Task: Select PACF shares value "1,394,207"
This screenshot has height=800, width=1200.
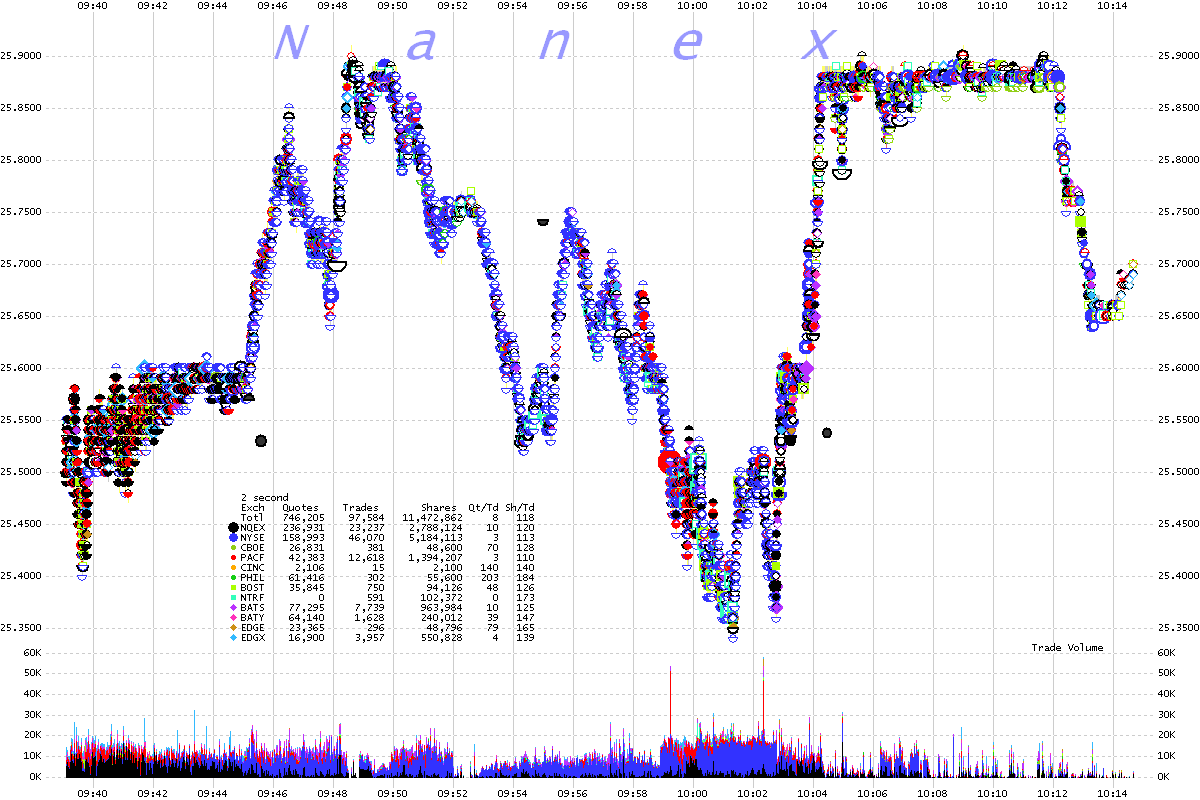Action: pyautogui.click(x=436, y=558)
